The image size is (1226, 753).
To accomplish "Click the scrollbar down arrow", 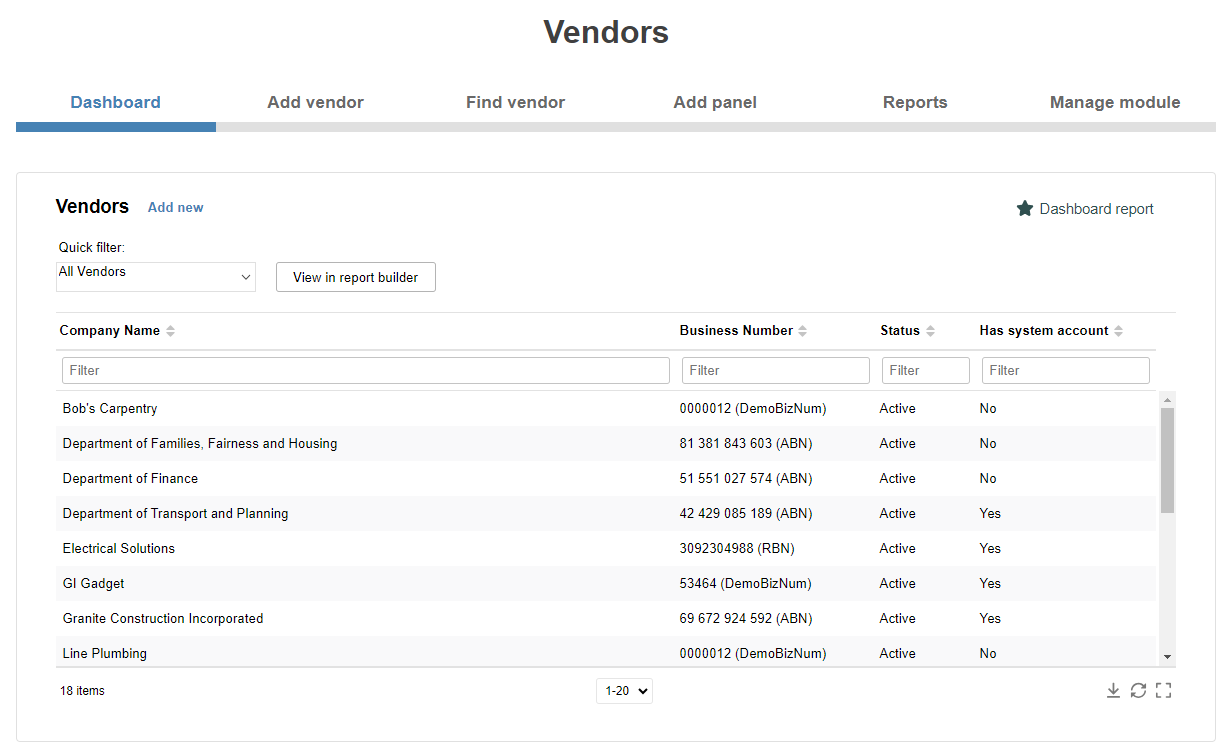I will [1167, 656].
